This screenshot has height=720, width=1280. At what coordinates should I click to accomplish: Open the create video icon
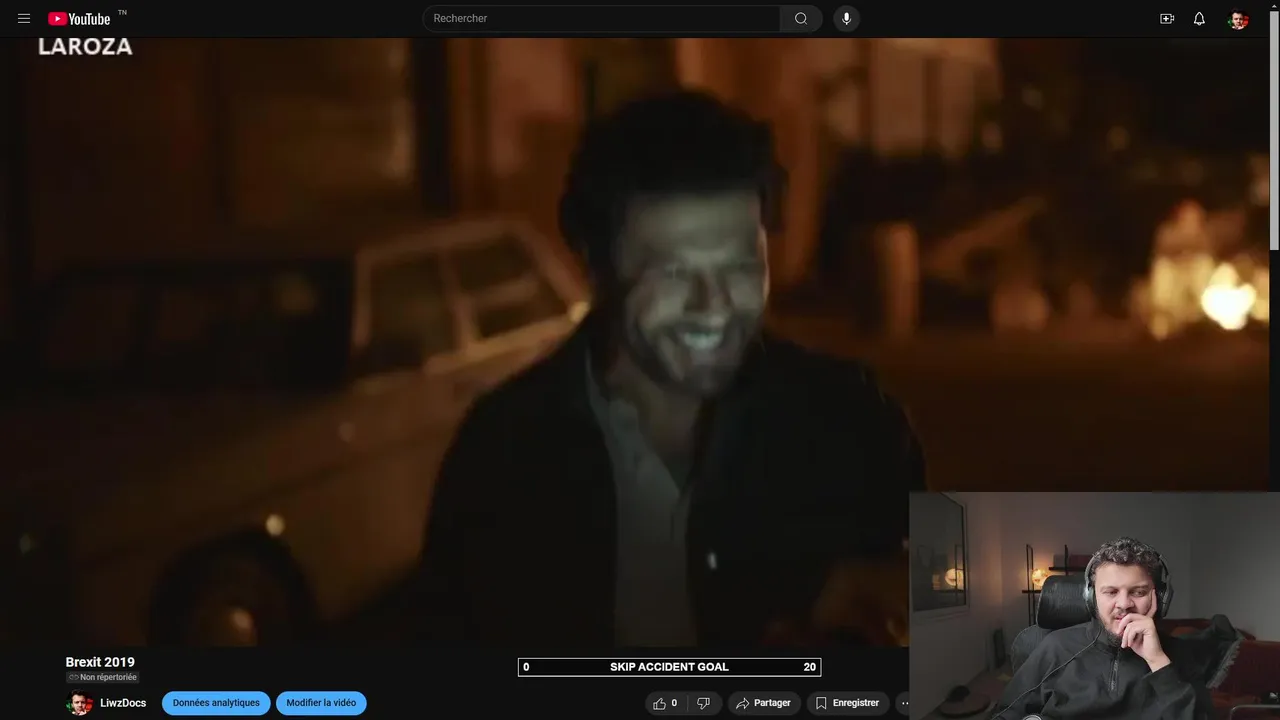1167,18
